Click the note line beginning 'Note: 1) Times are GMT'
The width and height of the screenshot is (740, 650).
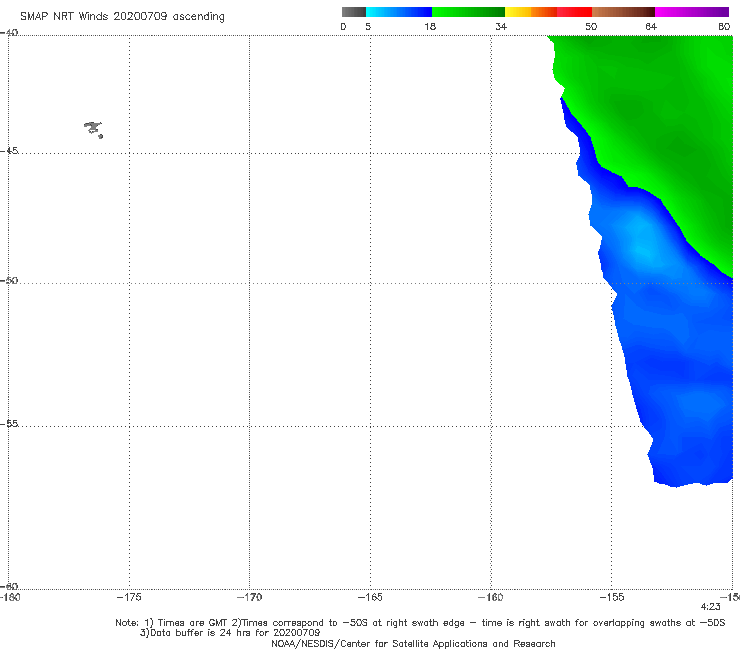point(420,623)
